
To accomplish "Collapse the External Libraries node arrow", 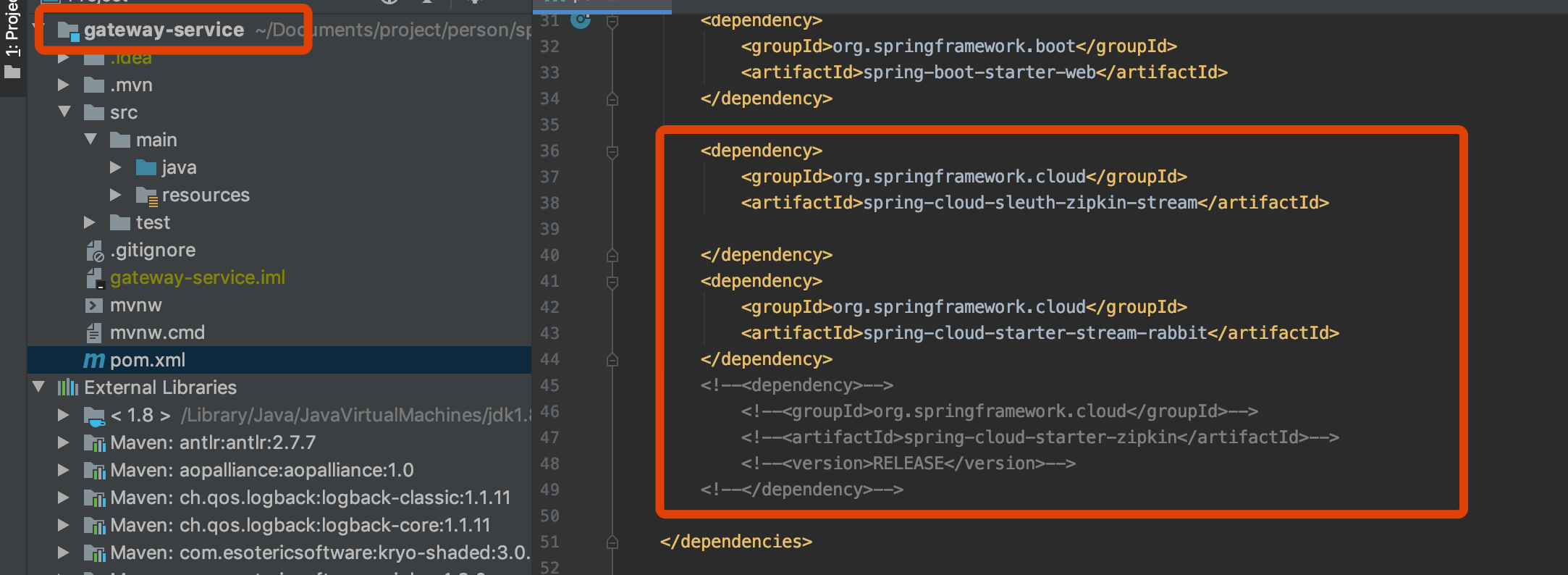I will [x=38, y=387].
